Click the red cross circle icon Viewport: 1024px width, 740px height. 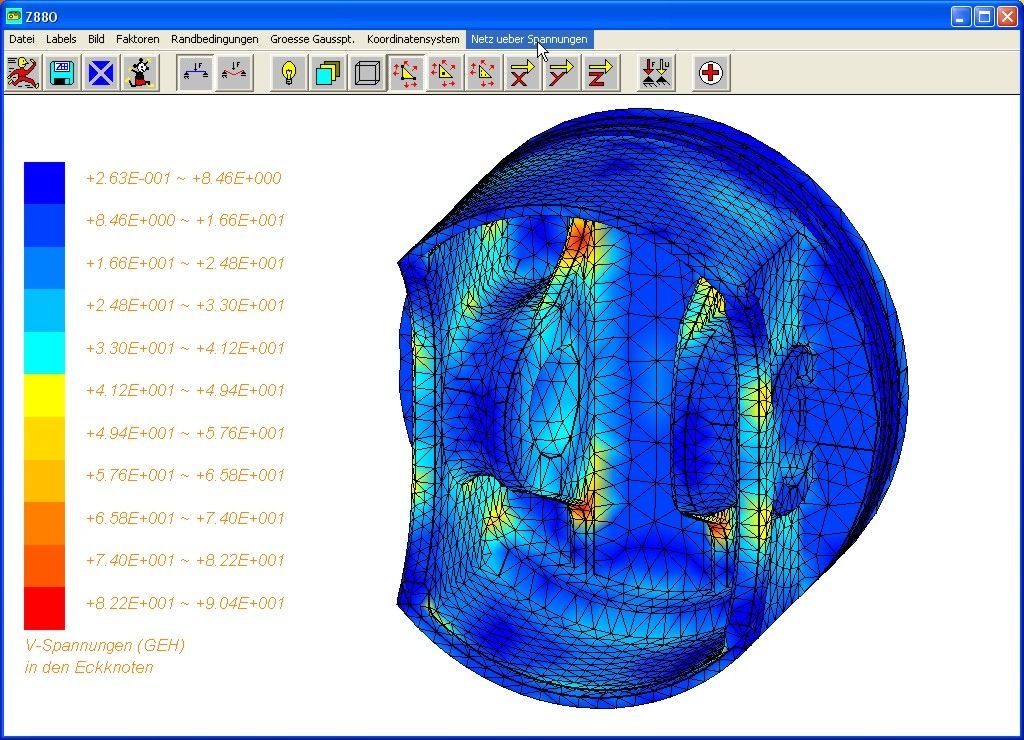pyautogui.click(x=712, y=73)
